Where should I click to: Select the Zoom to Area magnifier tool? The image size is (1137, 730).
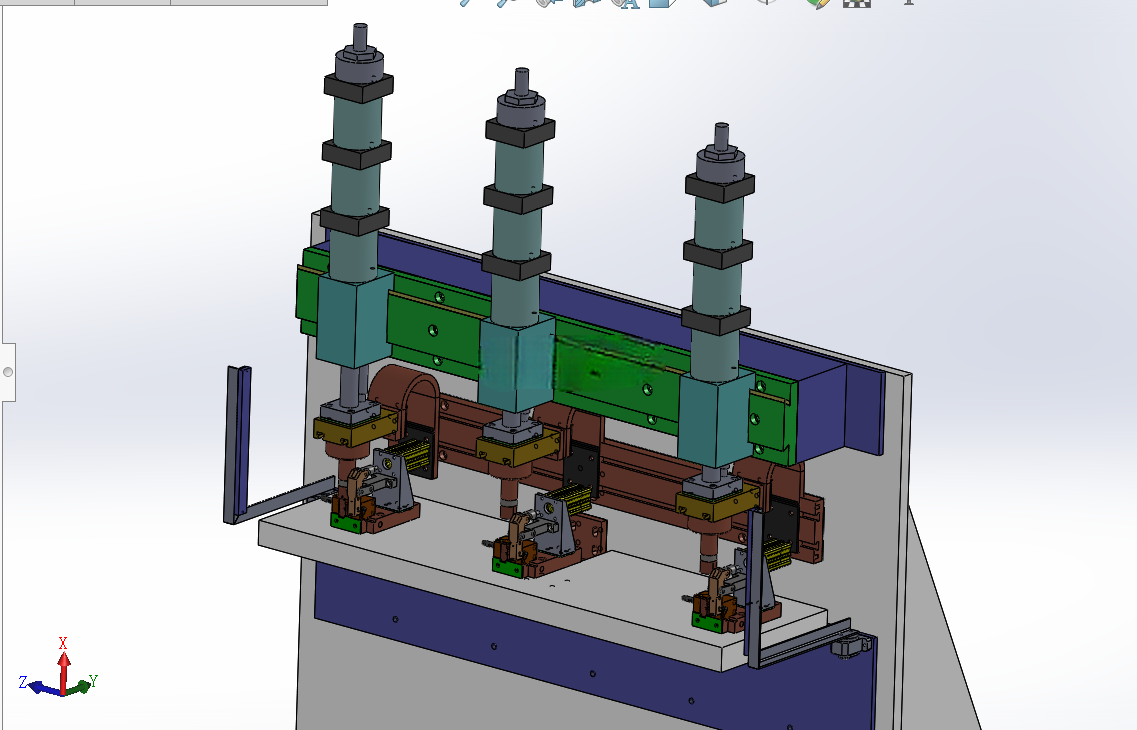(505, 2)
